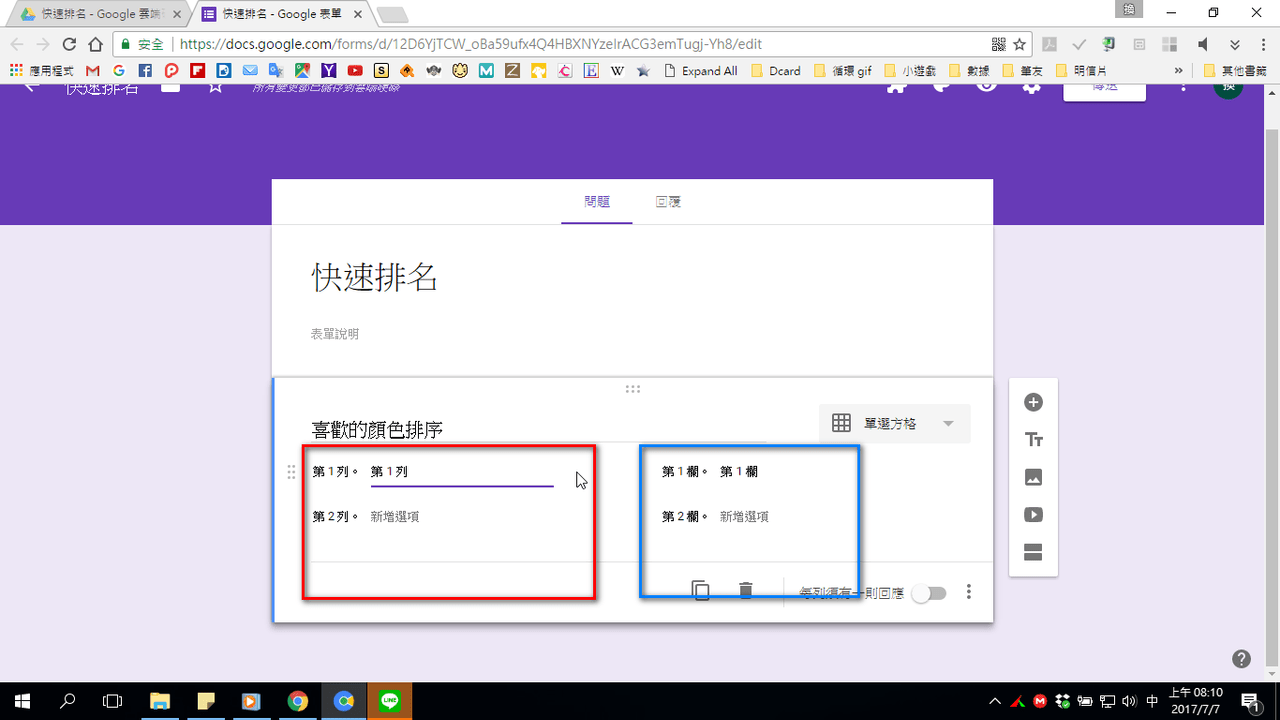Reload the current page
This screenshot has height=720, width=1280.
[x=69, y=44]
